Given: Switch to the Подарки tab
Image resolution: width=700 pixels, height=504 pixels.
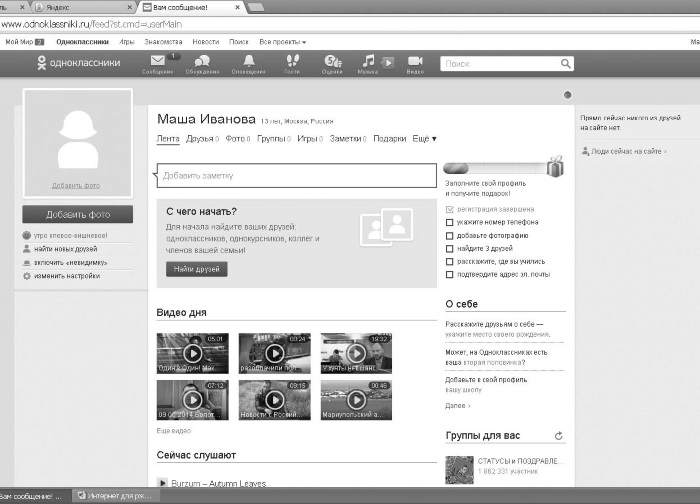Looking at the screenshot, I should coord(390,139).
